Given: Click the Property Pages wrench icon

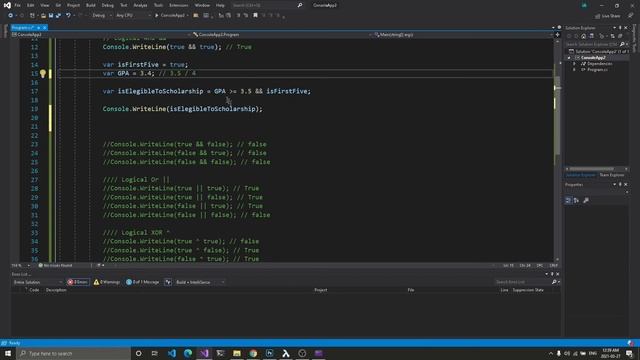Looking at the screenshot, I should 586,200.
